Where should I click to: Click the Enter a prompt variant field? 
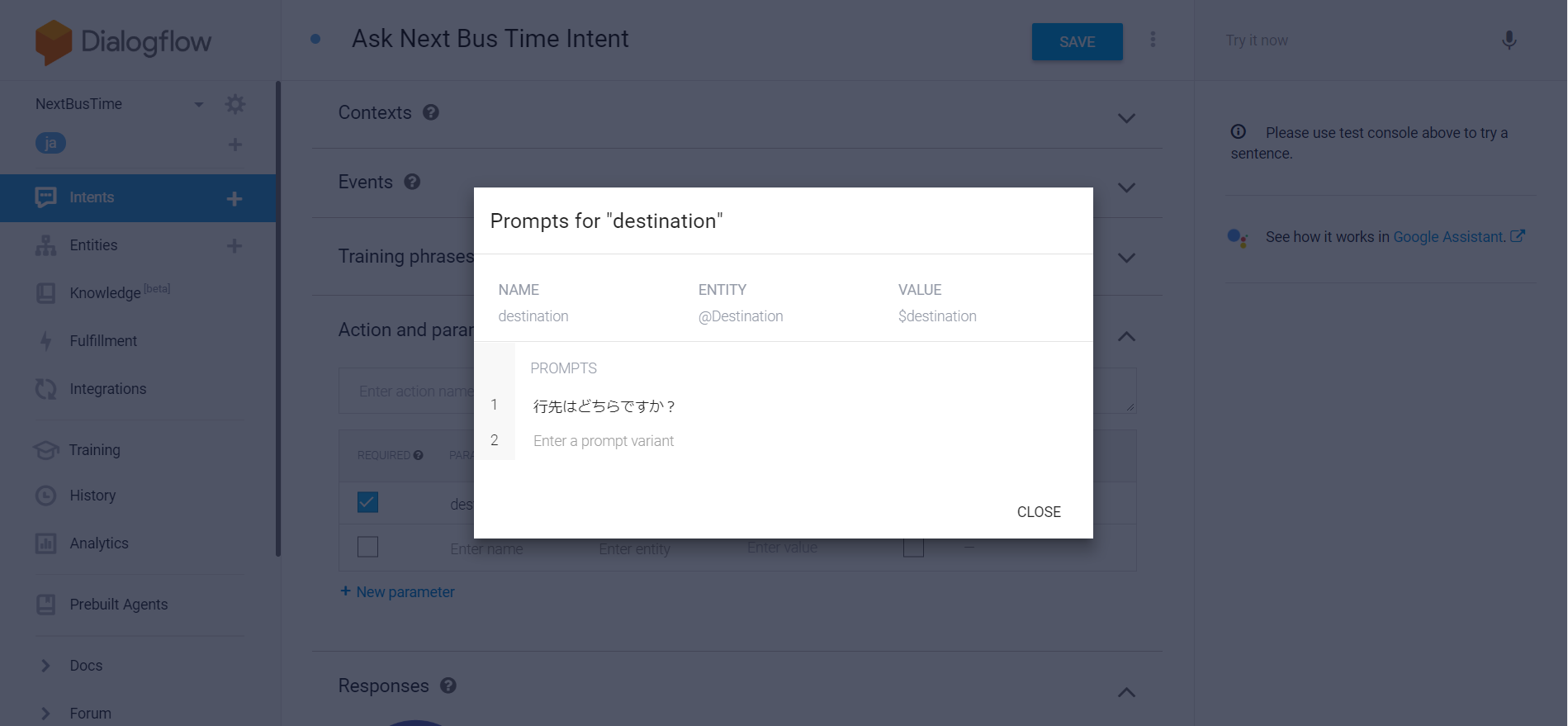(x=604, y=441)
